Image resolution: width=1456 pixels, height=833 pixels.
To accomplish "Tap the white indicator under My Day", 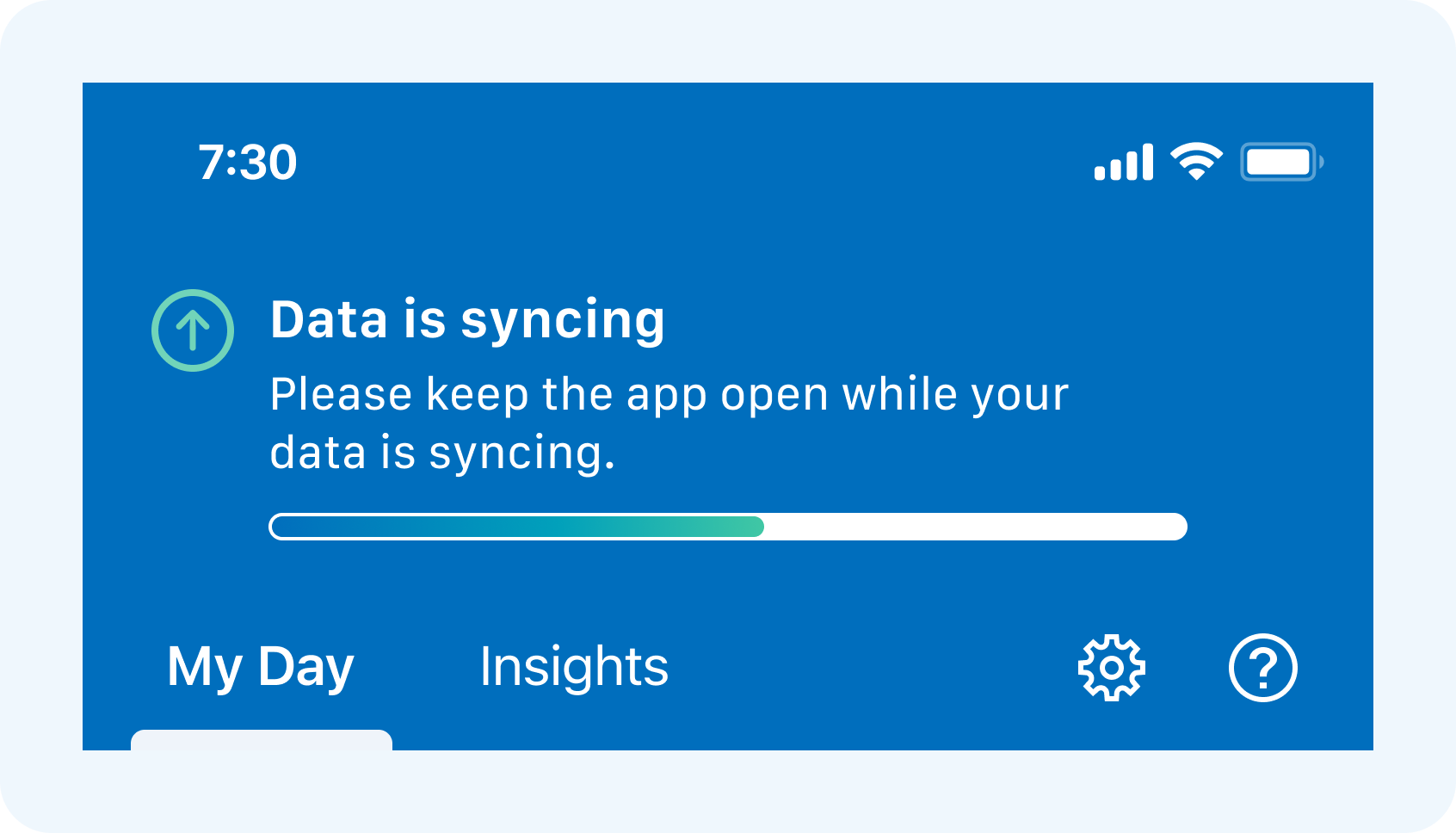I will coord(261,740).
